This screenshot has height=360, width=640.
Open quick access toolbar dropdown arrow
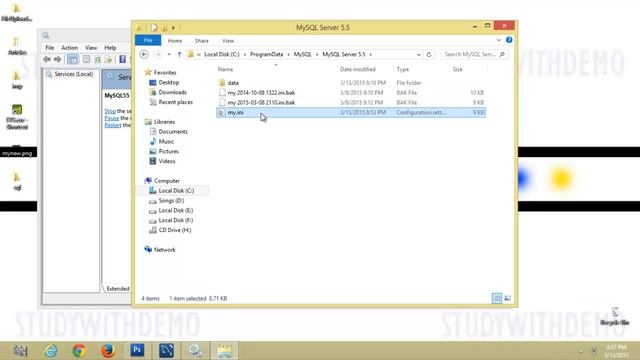173,28
